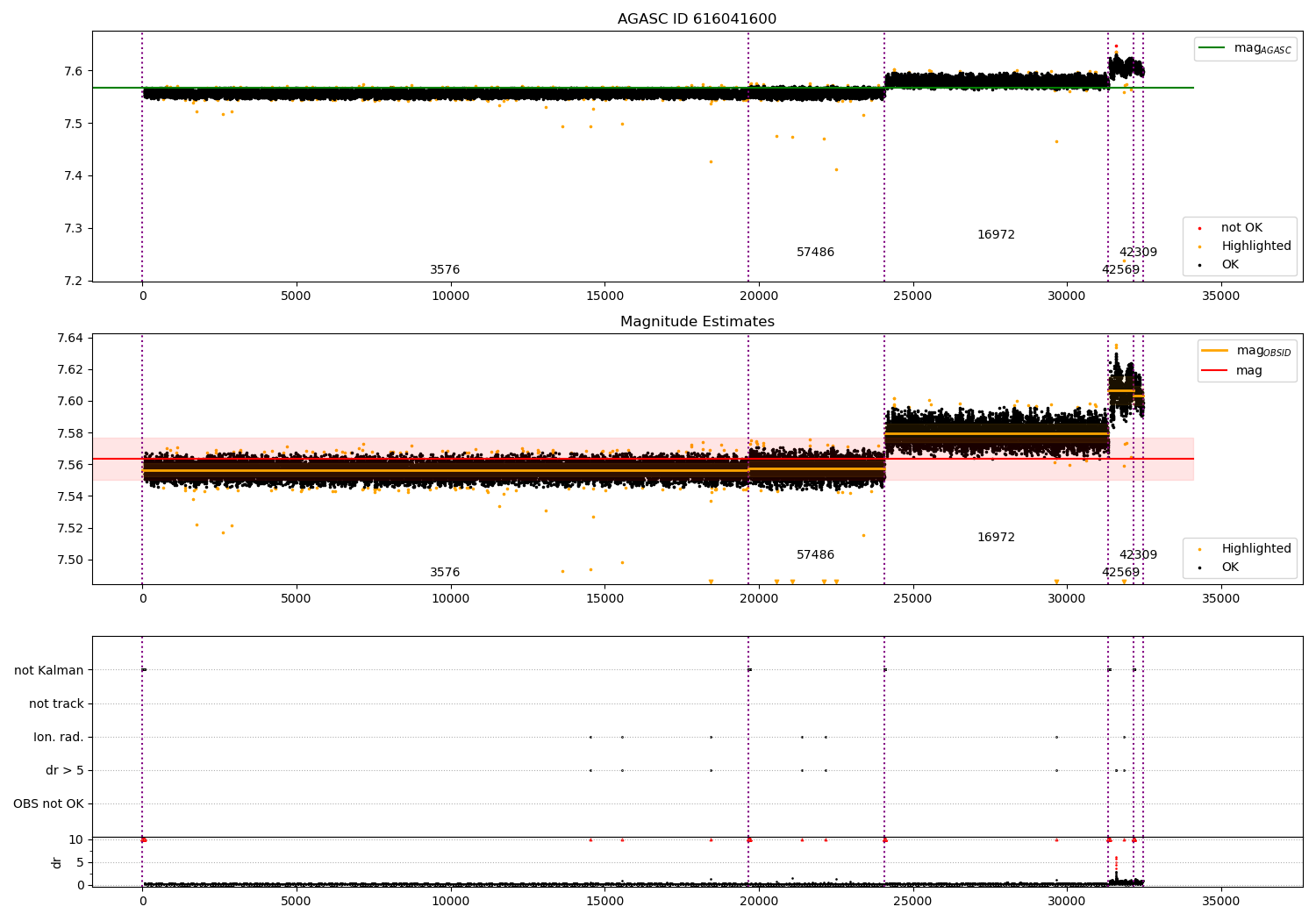Click the red mag legend line in middle plot
1316x921 pixels.
1215,371
